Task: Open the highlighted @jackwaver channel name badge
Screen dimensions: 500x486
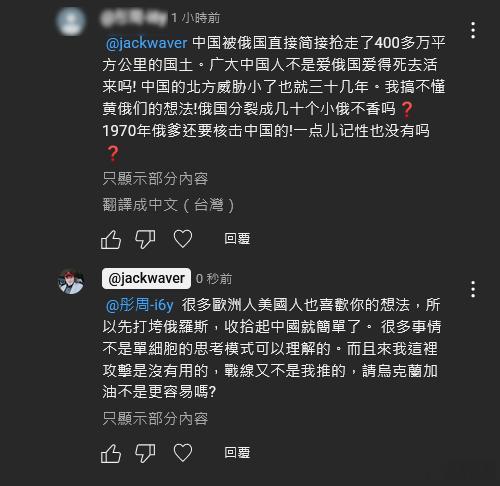Action: click(x=146, y=278)
